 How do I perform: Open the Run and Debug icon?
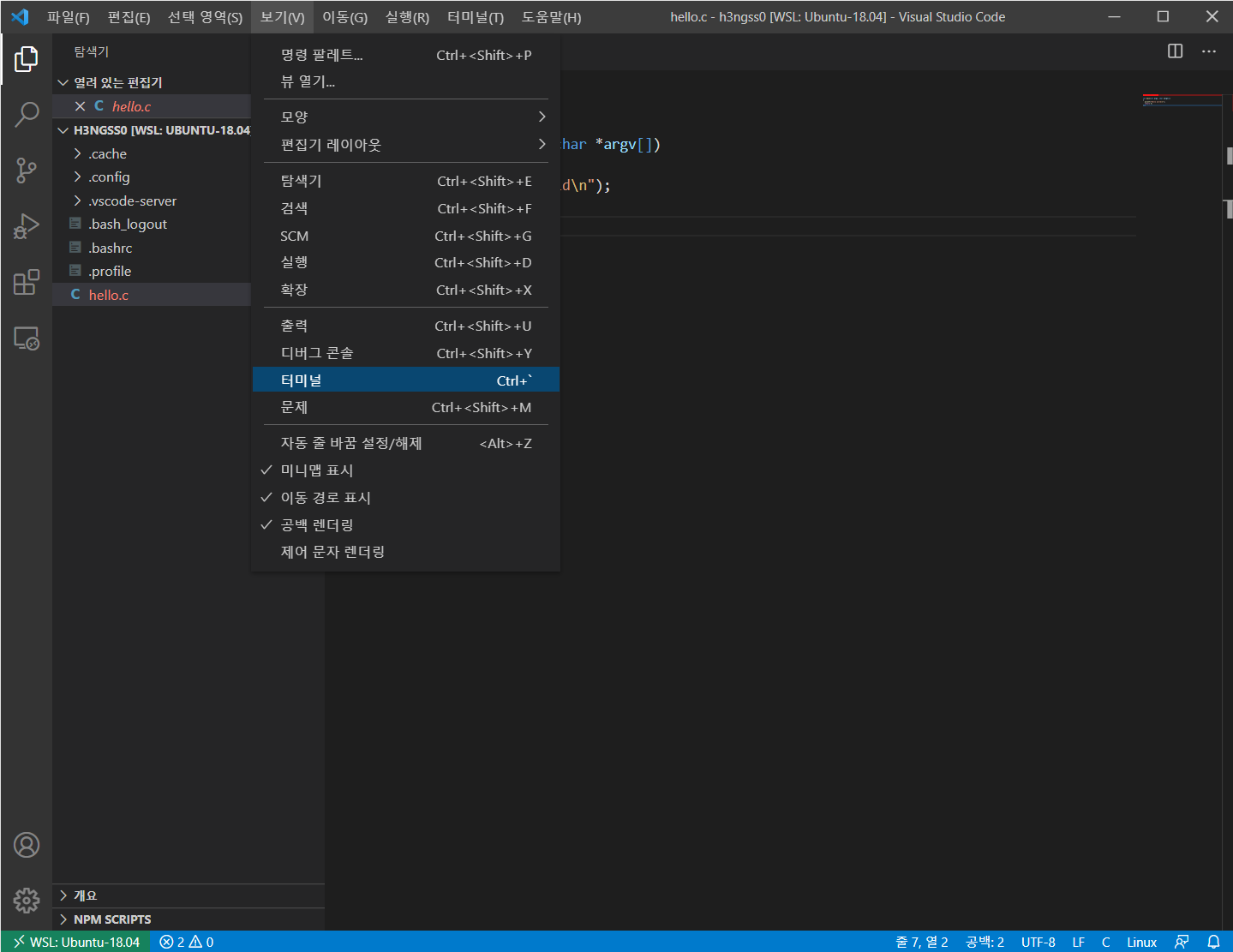(x=27, y=226)
